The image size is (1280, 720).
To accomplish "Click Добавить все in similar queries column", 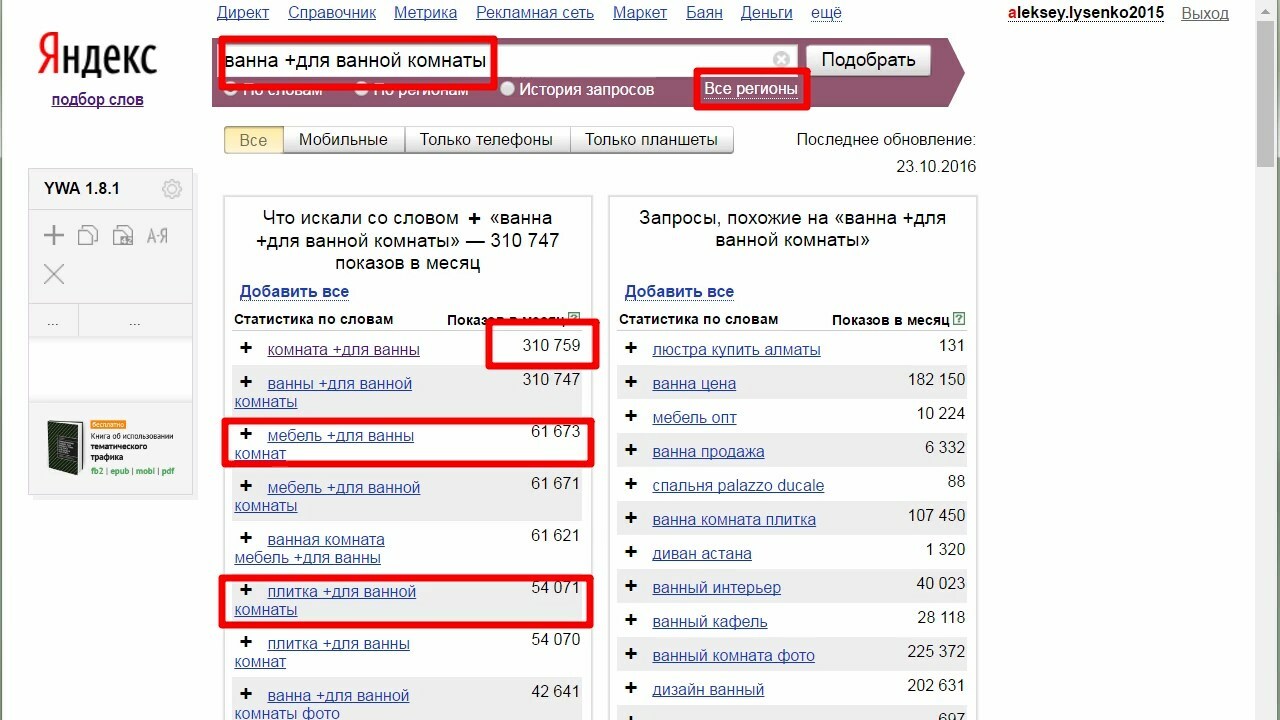I will click(679, 292).
